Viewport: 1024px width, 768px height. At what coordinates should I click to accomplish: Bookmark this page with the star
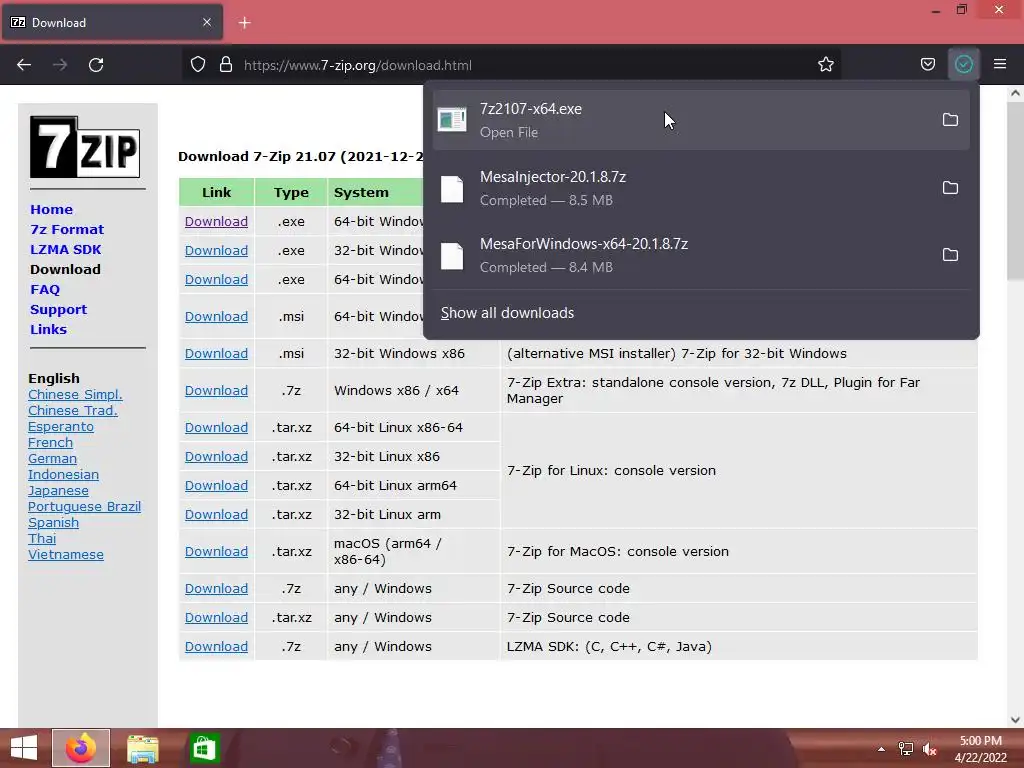coord(825,65)
